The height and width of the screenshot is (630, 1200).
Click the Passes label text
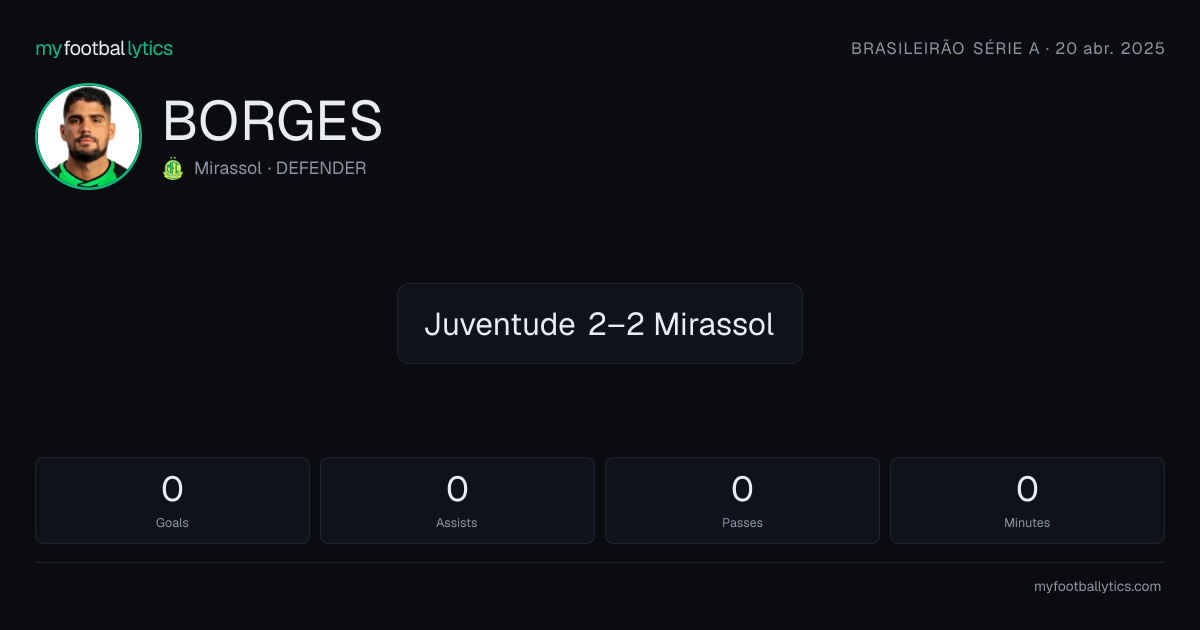742,522
